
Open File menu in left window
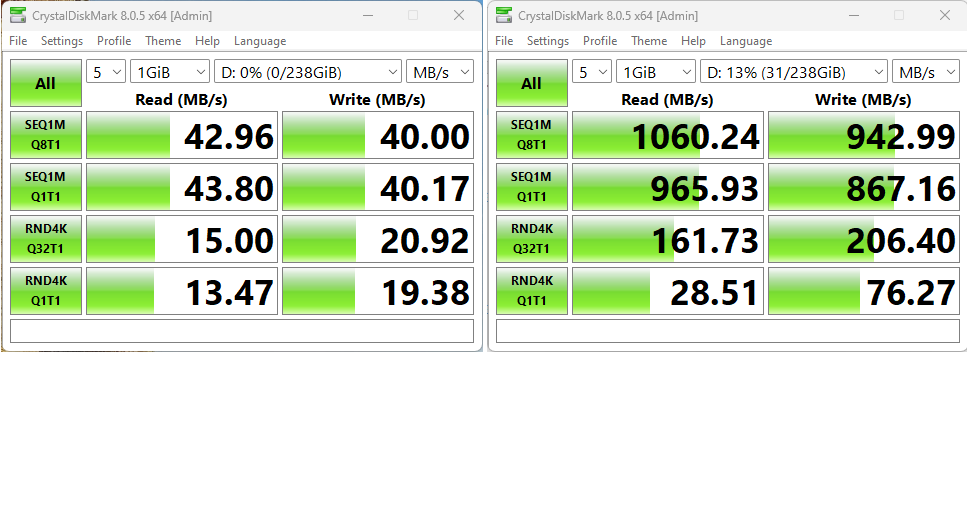[18, 41]
